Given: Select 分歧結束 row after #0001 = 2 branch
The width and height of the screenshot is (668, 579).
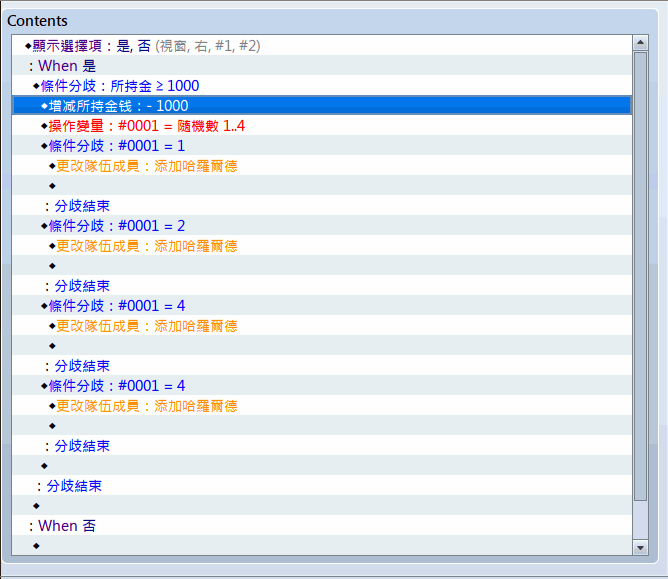Looking at the screenshot, I should [x=322, y=286].
